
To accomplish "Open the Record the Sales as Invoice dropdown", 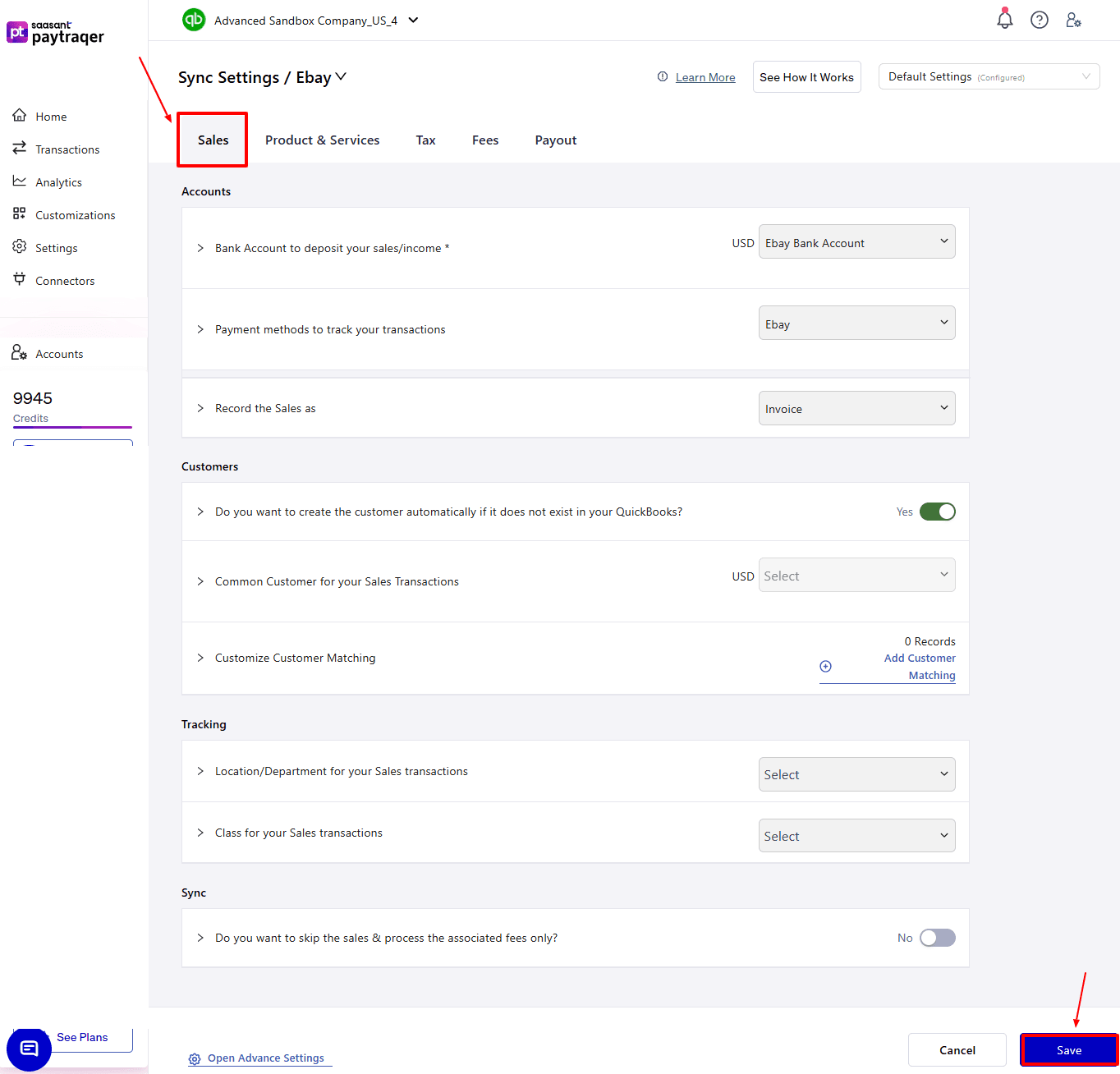I will coord(856,408).
